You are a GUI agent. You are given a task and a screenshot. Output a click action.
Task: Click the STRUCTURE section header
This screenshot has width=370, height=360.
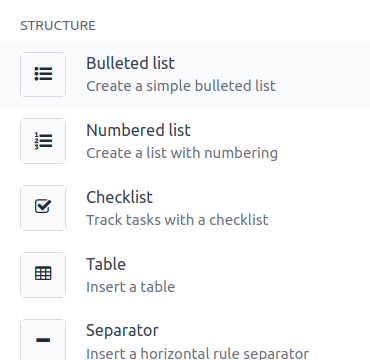click(x=58, y=26)
